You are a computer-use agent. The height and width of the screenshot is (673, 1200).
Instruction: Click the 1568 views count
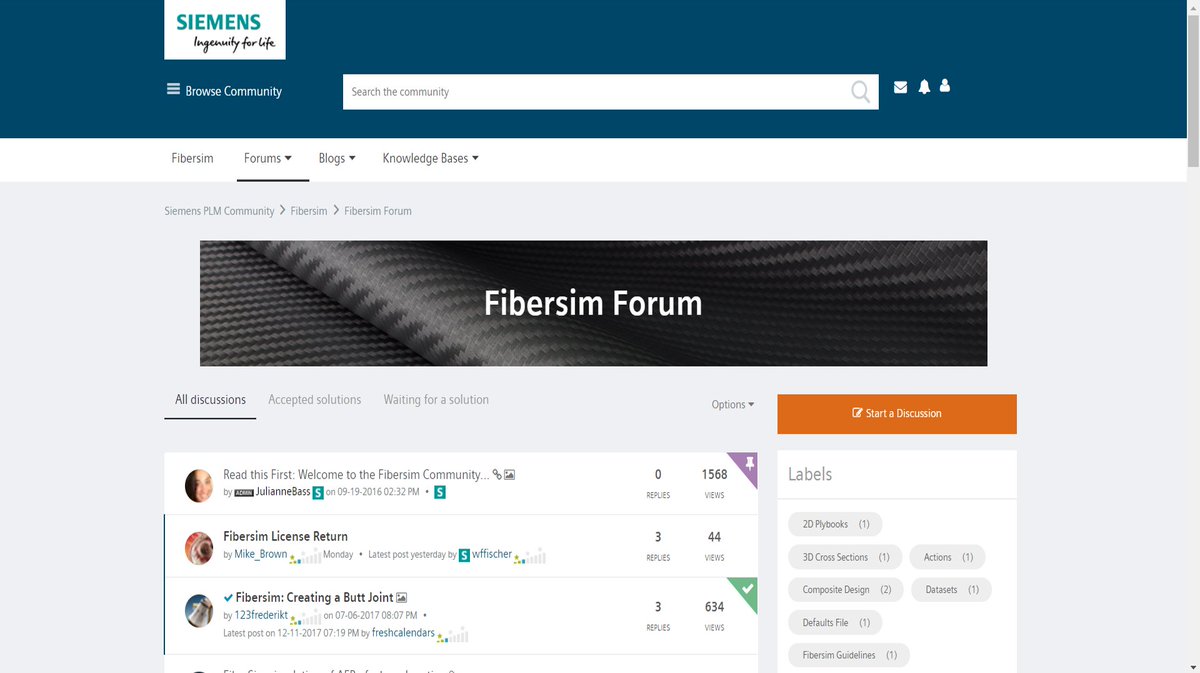(714, 475)
